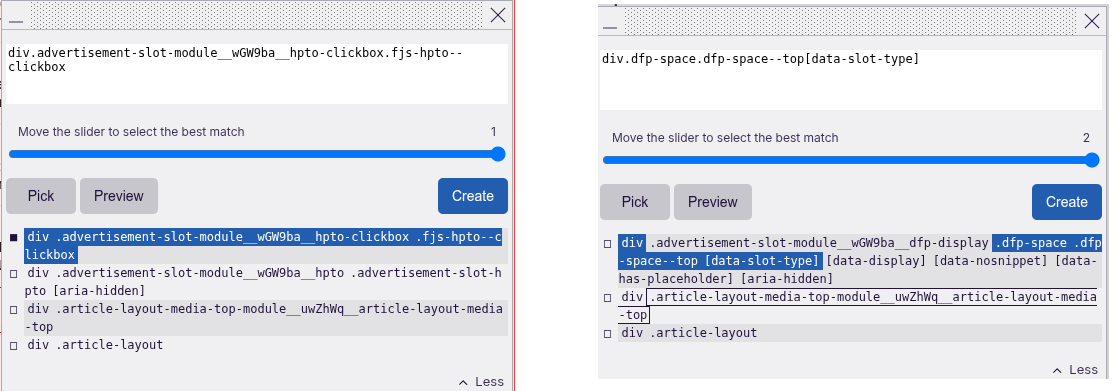The image size is (1117, 391).
Task: Collapse the right dialog using Less
Action: click(1075, 370)
